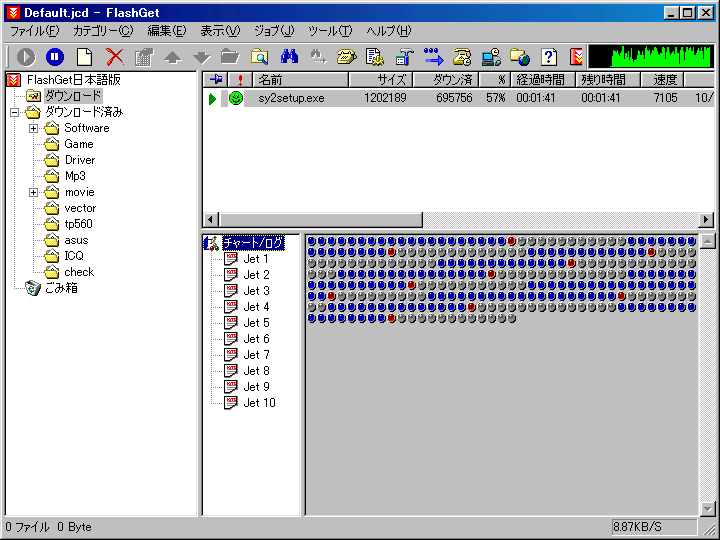Open the ツール(T) menu
The height and width of the screenshot is (540, 720).
(330, 31)
